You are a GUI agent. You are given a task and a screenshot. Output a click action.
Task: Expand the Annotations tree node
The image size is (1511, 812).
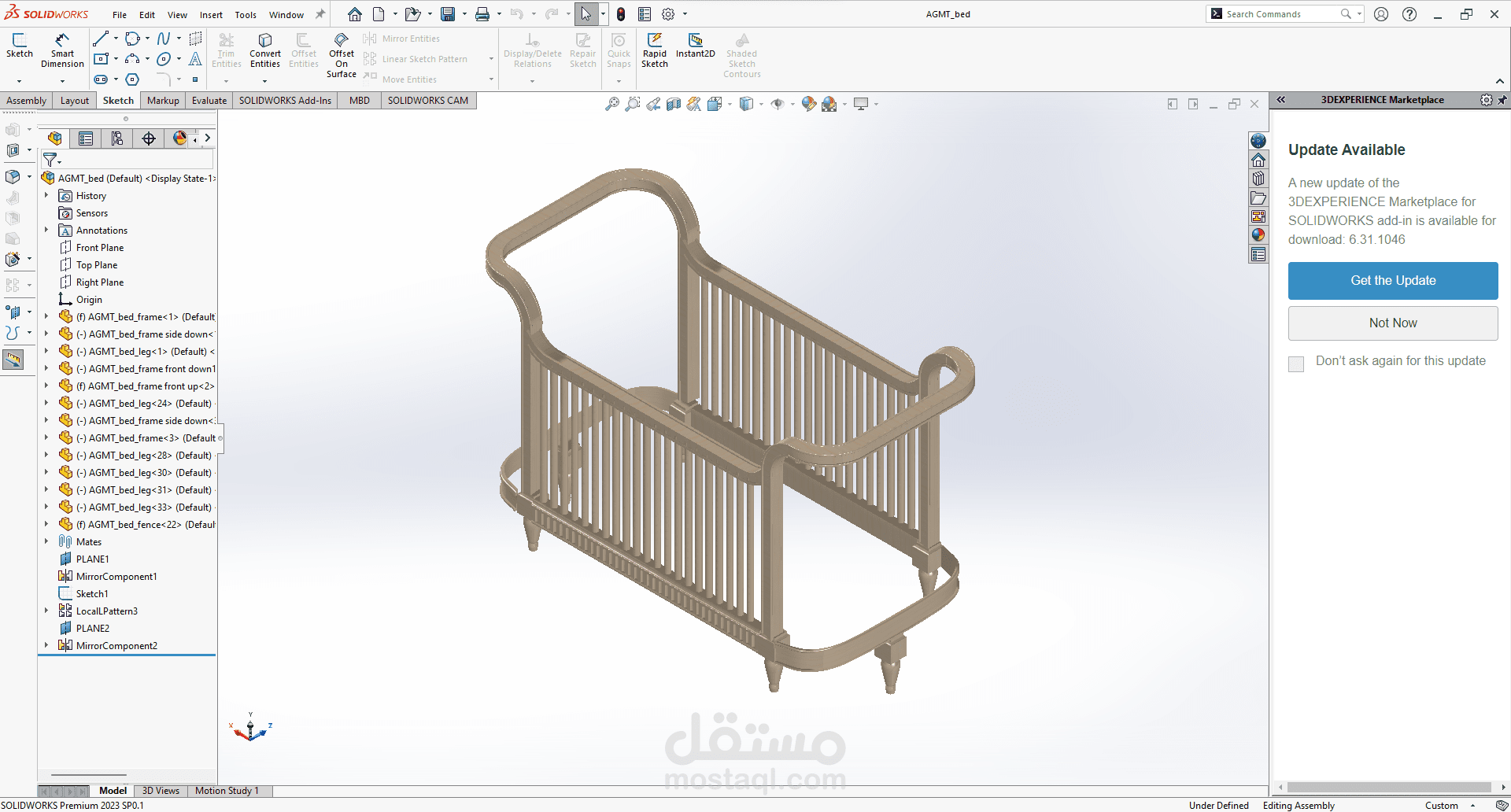(46, 230)
